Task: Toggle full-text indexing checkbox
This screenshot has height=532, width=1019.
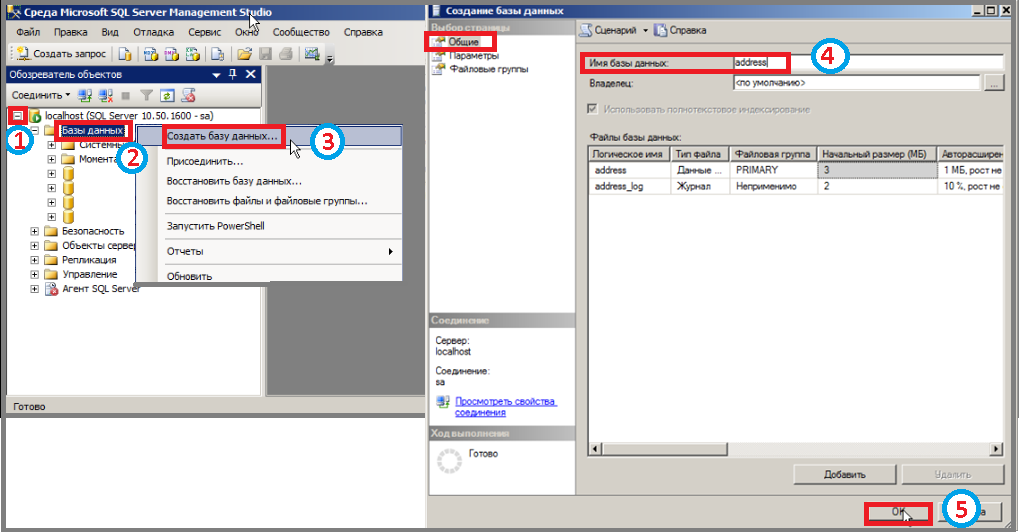Action: point(592,109)
